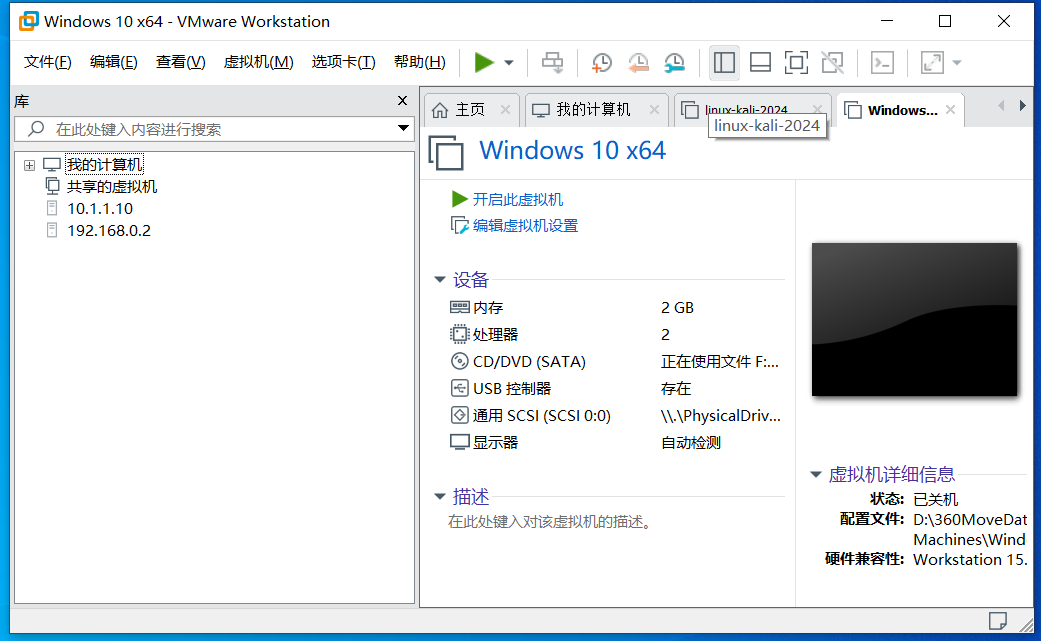1041x641 pixels.
Task: Click 编辑虚拟机设置 link
Action: click(x=525, y=226)
